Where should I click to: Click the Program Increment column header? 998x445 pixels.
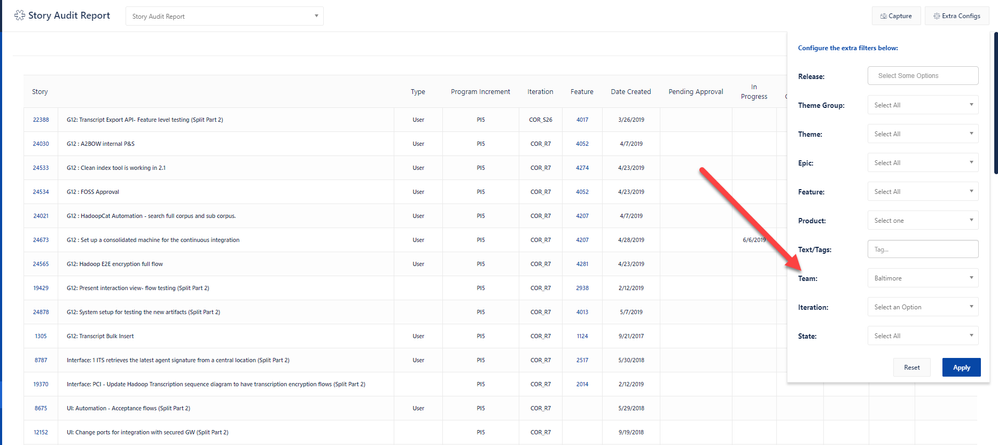481,92
